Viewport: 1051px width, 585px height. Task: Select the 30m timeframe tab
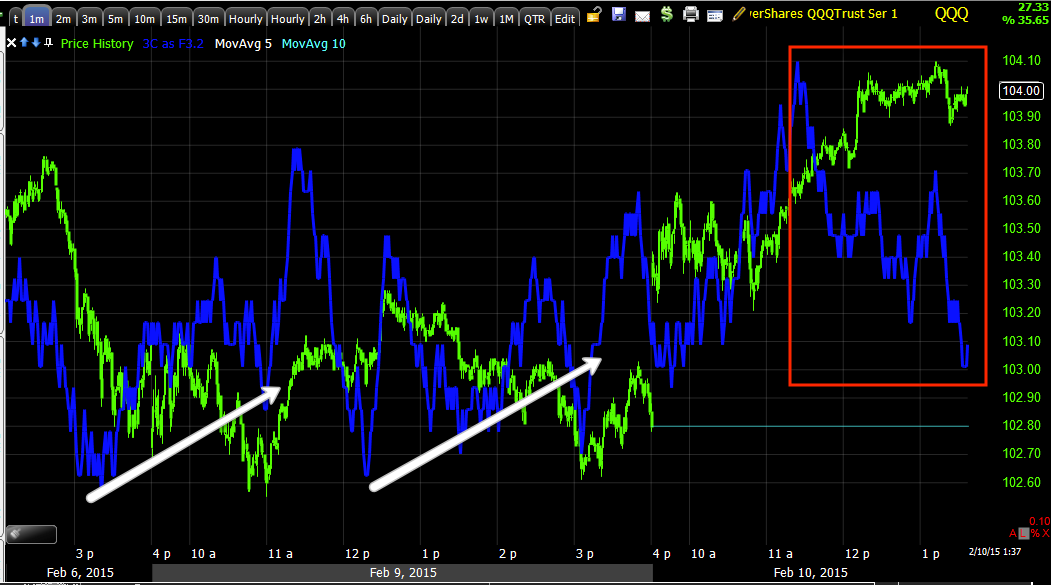point(208,19)
